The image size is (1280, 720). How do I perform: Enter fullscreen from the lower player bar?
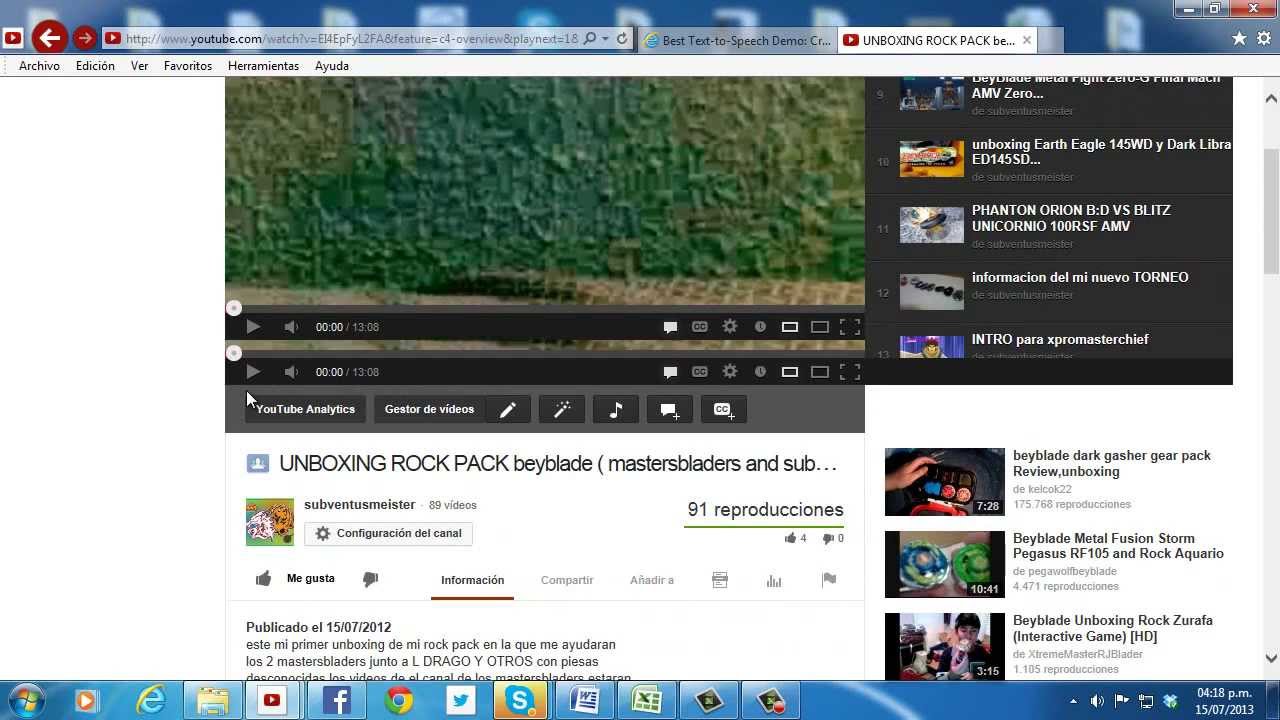click(850, 372)
